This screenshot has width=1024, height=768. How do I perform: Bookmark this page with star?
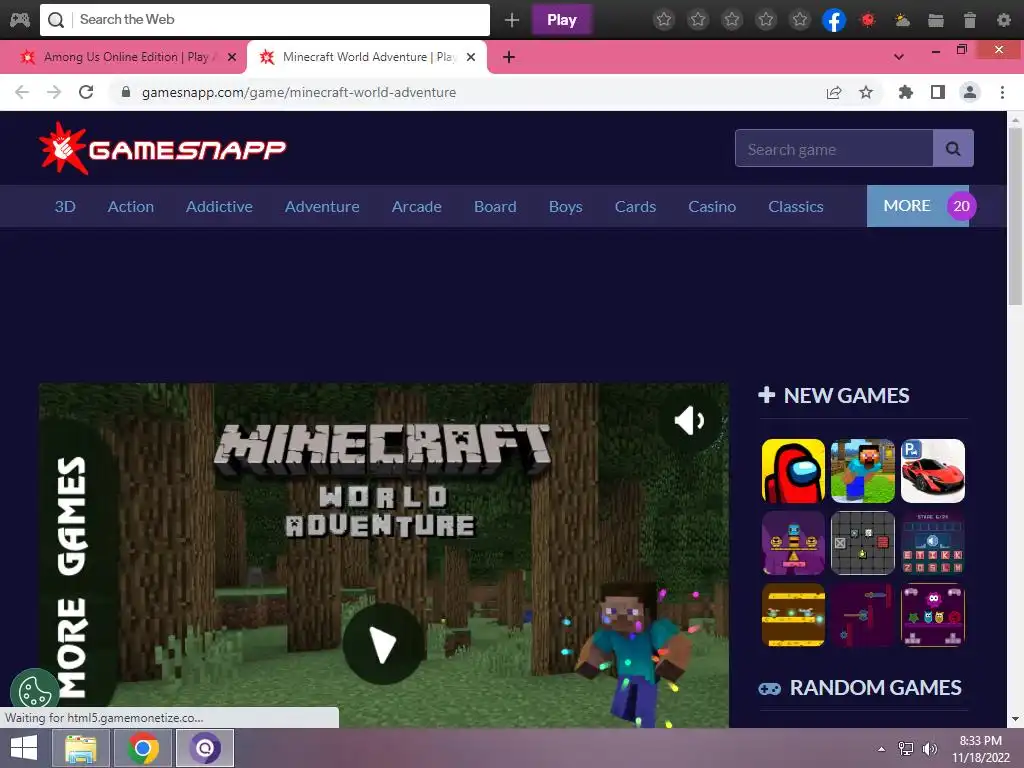coord(866,92)
